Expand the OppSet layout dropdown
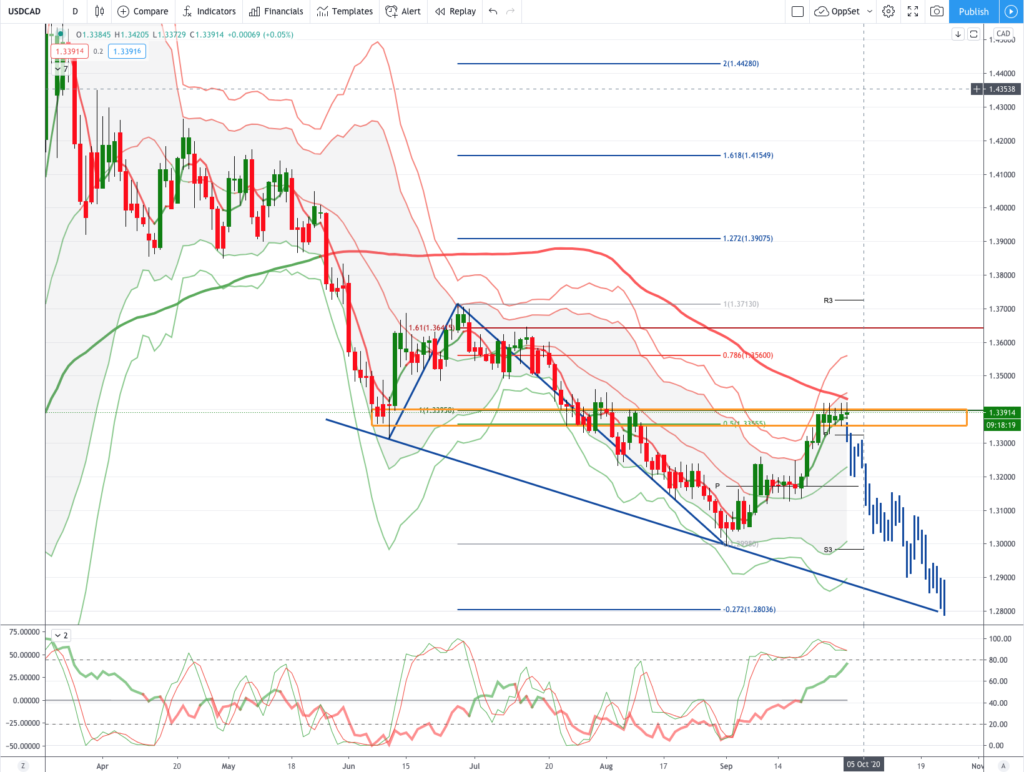The height and width of the screenshot is (772, 1024). point(844,12)
